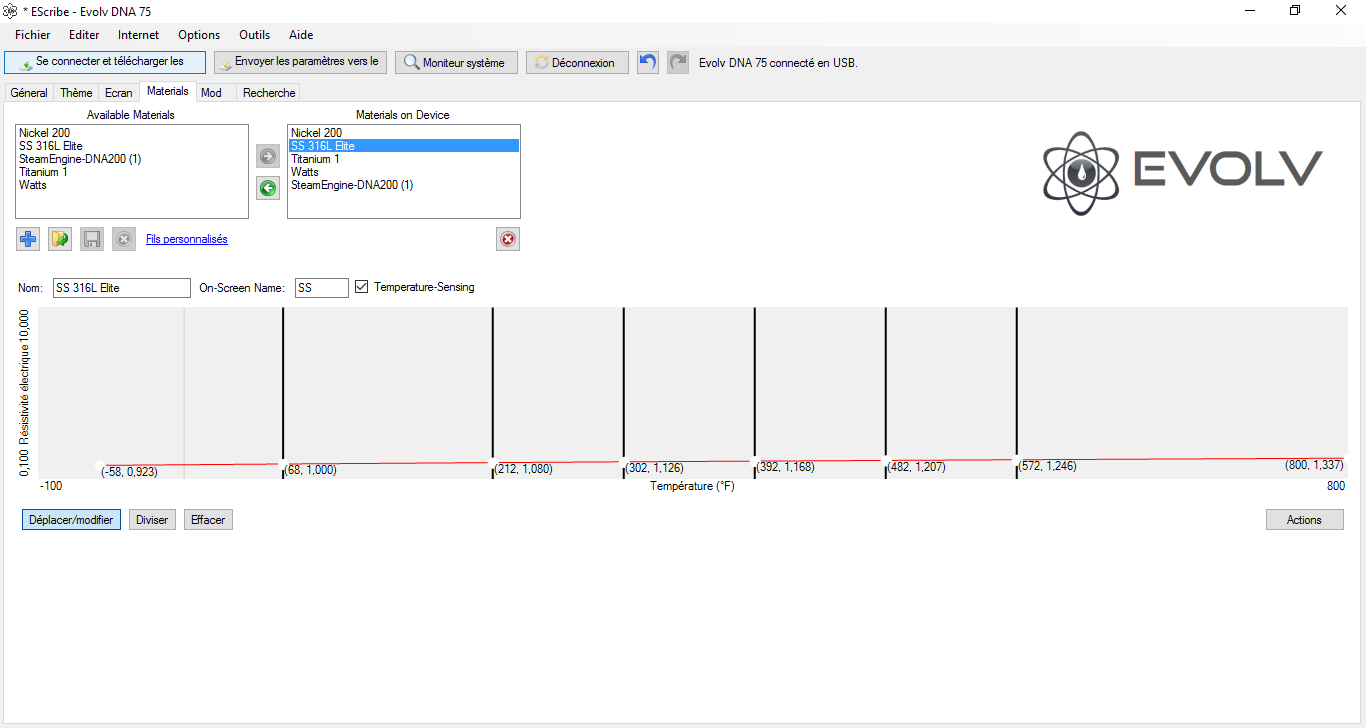Open Moniteur système with magnifier icon
Image resolution: width=1366 pixels, height=728 pixels.
pyautogui.click(x=456, y=62)
